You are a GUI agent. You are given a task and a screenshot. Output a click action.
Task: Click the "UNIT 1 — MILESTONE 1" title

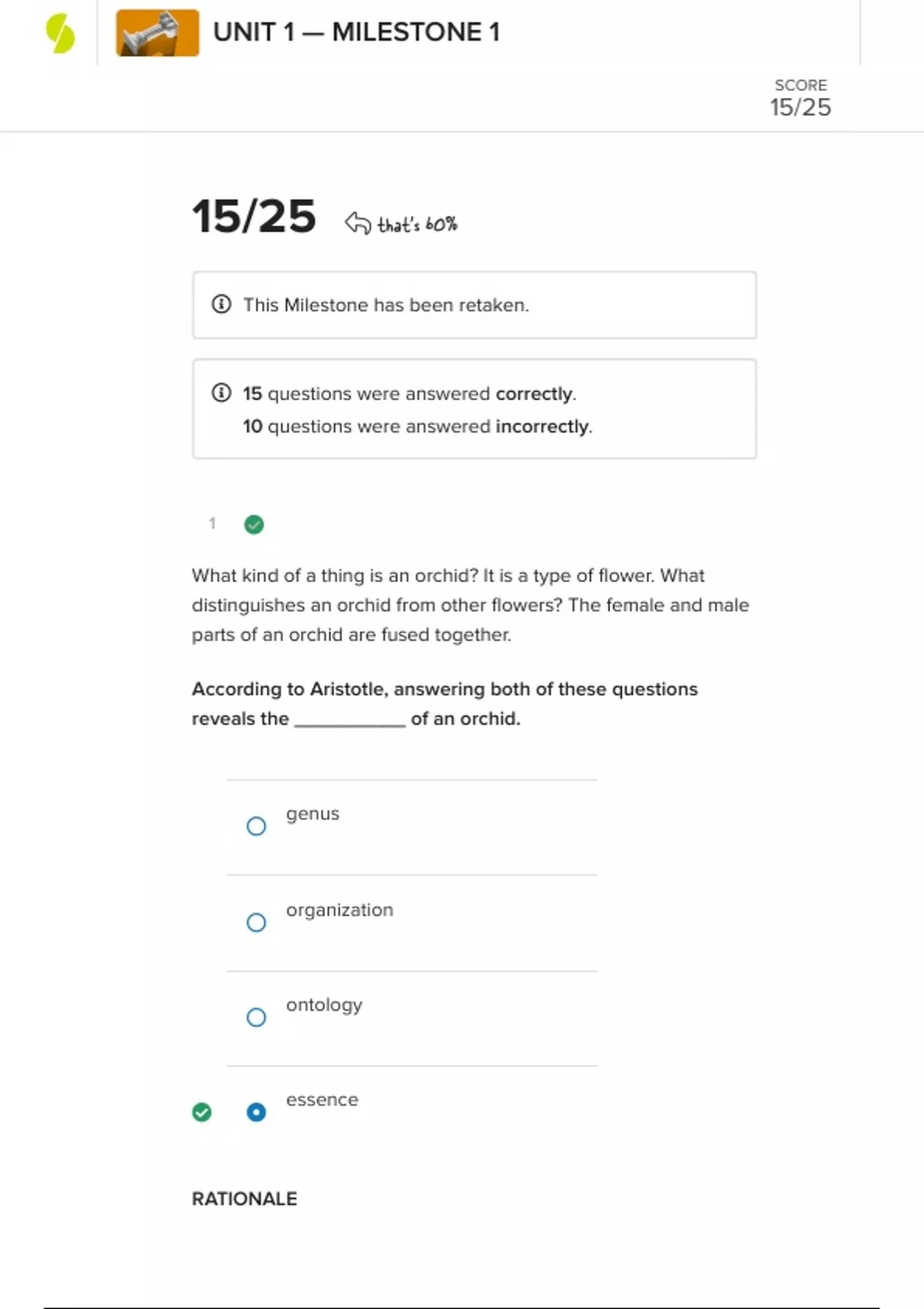click(x=357, y=32)
